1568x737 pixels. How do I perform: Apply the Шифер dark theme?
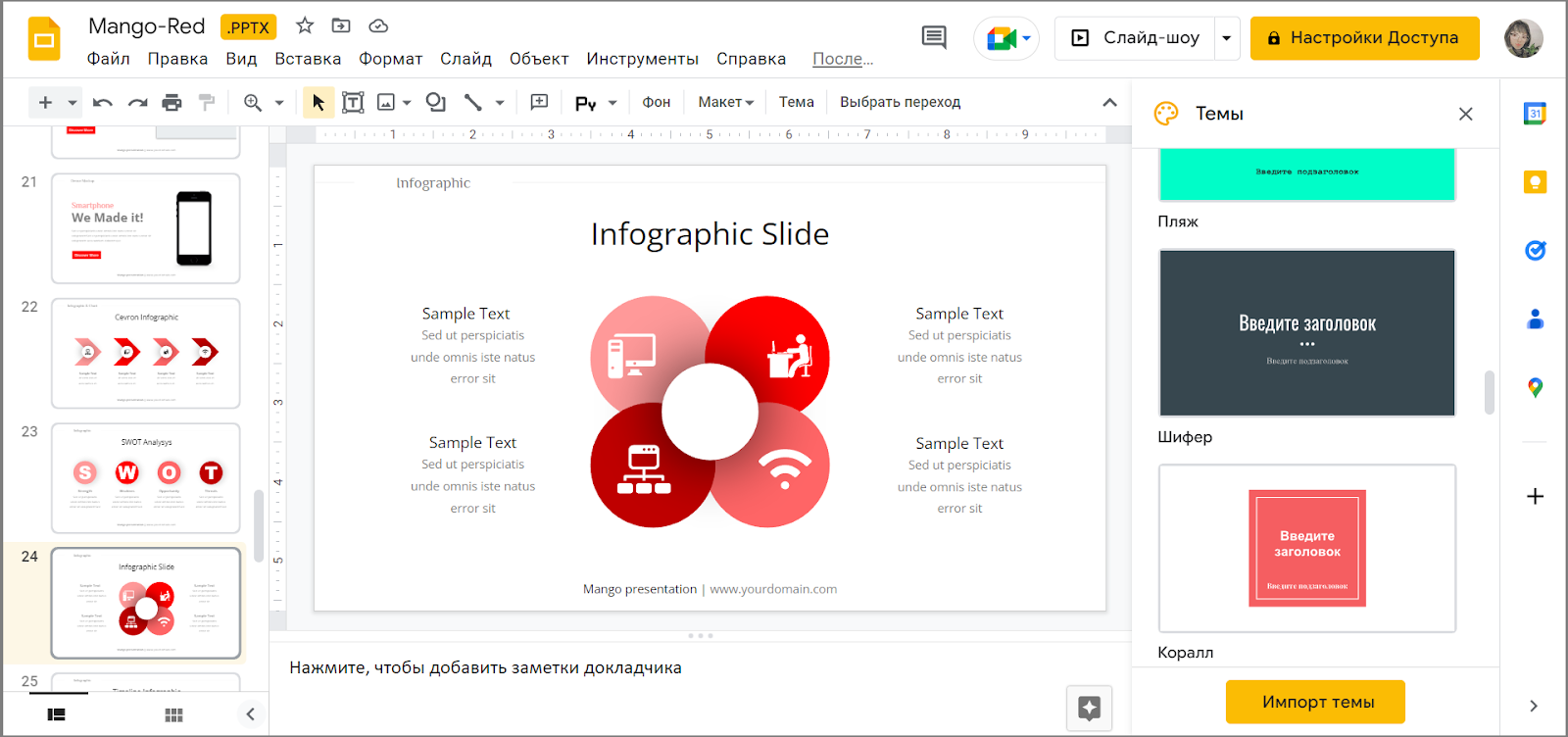pyautogui.click(x=1307, y=332)
